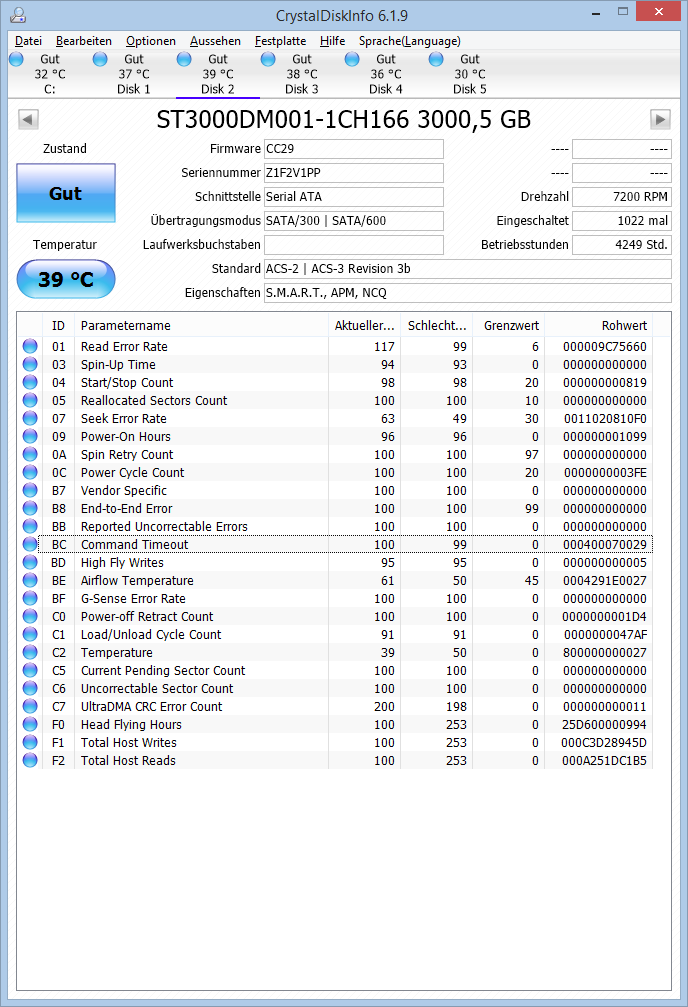Click the Grenzwert column header
Viewport: 688px width, 1007px height.
coord(511,326)
